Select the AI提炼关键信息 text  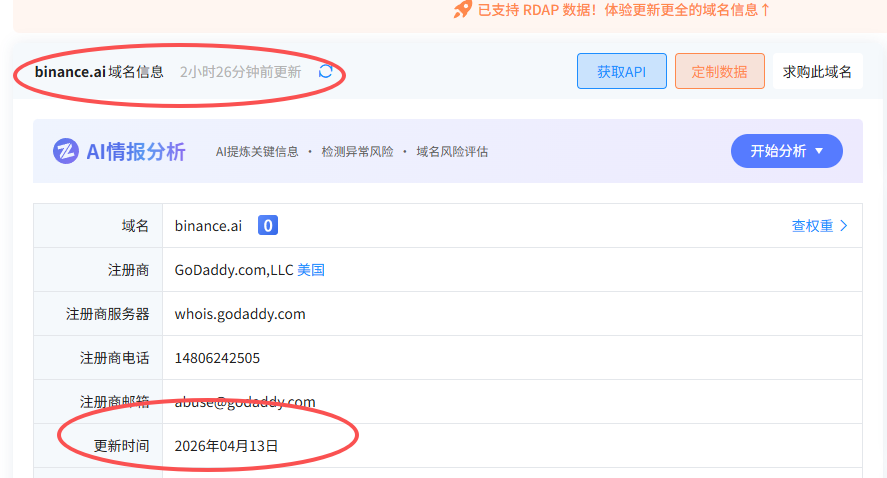(257, 152)
